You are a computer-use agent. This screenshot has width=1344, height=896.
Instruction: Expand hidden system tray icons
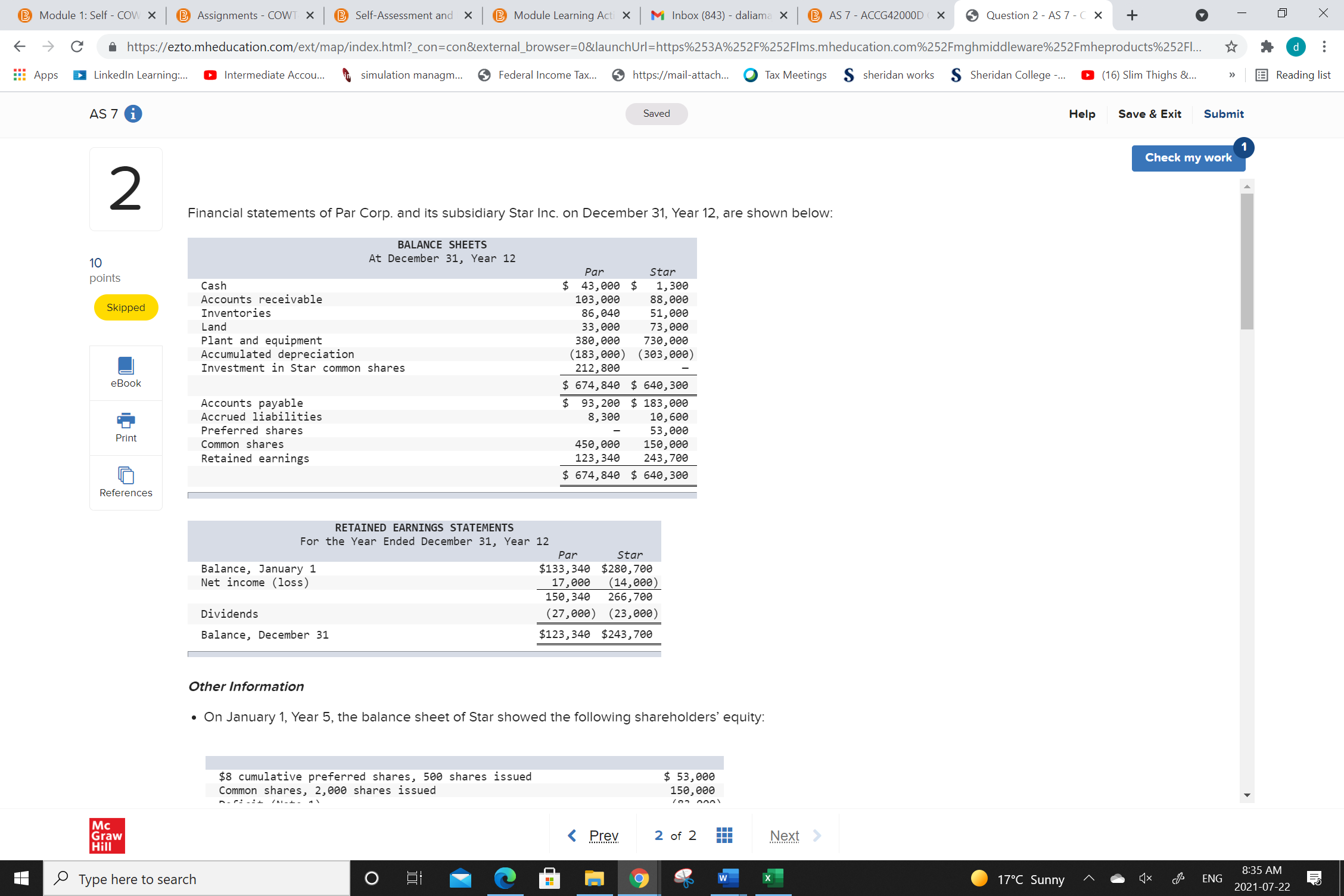click(x=1088, y=878)
